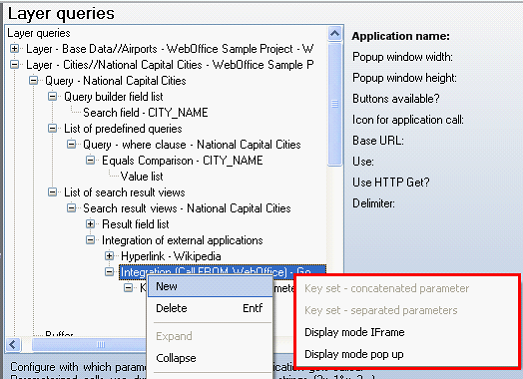The width and height of the screenshot is (523, 379).
Task: Select Equals Comparison - CITY_NAME item
Action: (182, 161)
